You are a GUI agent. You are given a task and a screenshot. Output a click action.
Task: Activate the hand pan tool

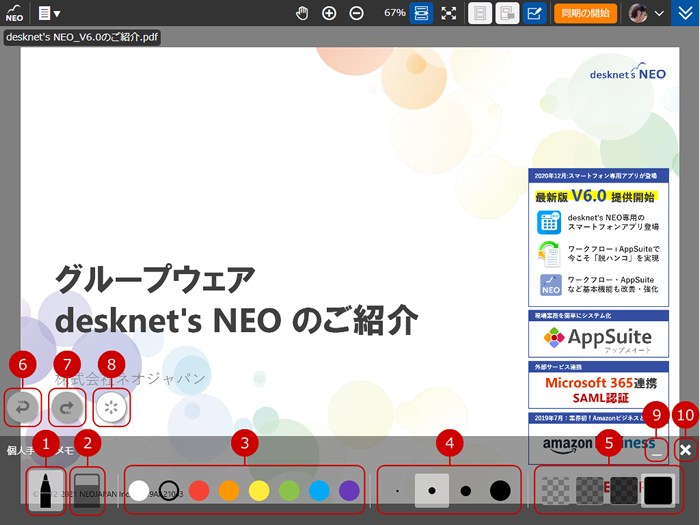pyautogui.click(x=303, y=13)
